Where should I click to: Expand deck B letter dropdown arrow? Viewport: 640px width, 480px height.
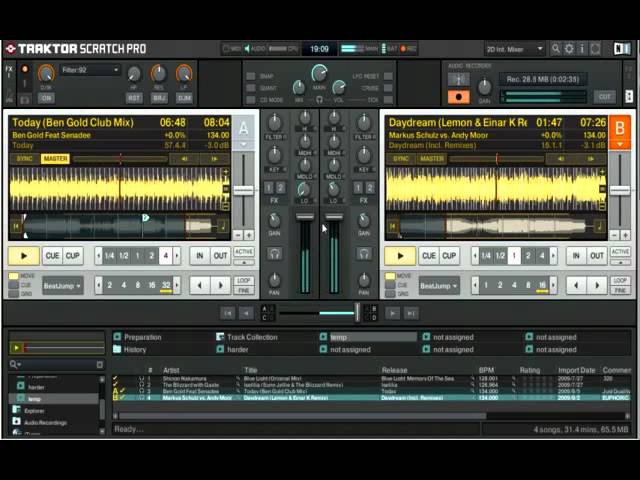point(620,144)
